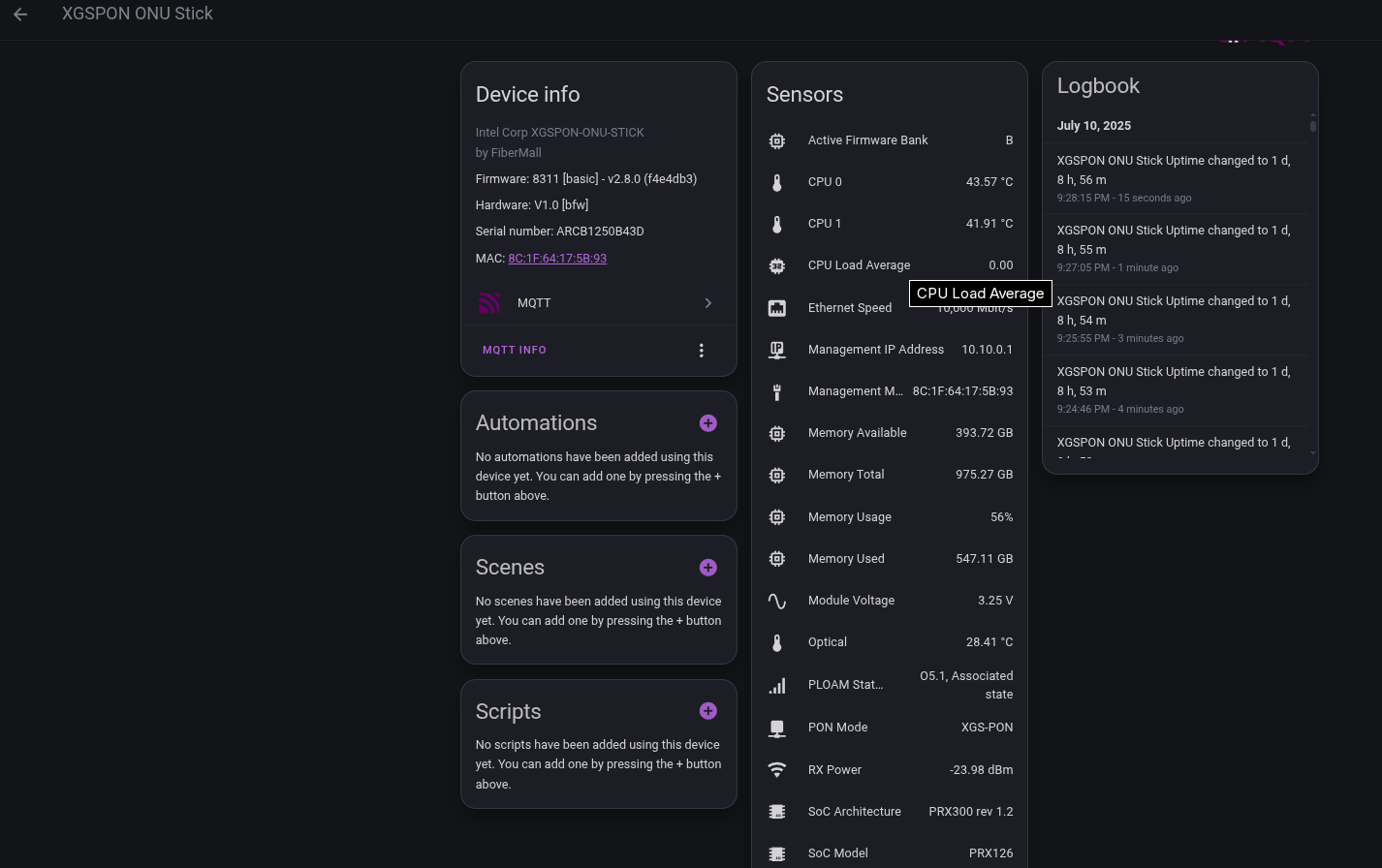
Task: Click the Firmware version text
Action: tap(586, 179)
